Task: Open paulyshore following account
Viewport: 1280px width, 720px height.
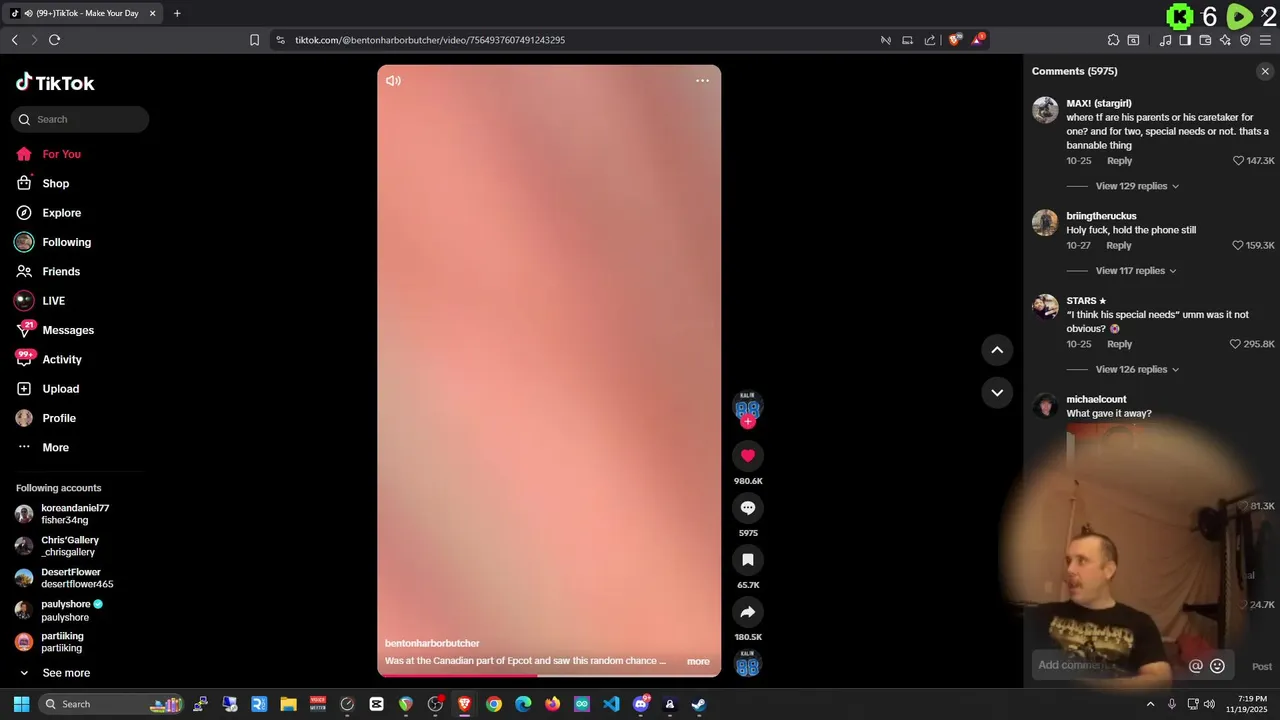Action: click(72, 610)
